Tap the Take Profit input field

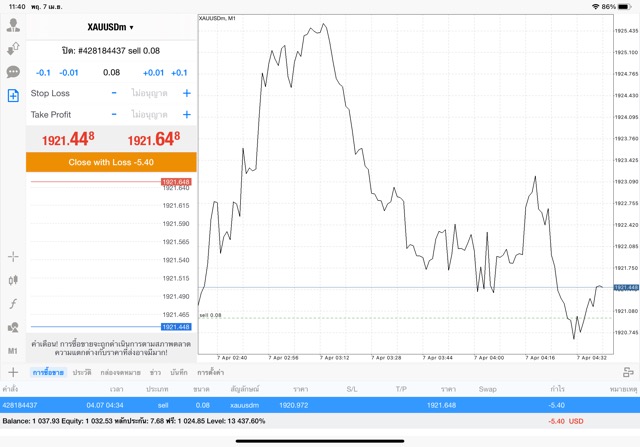[150, 115]
